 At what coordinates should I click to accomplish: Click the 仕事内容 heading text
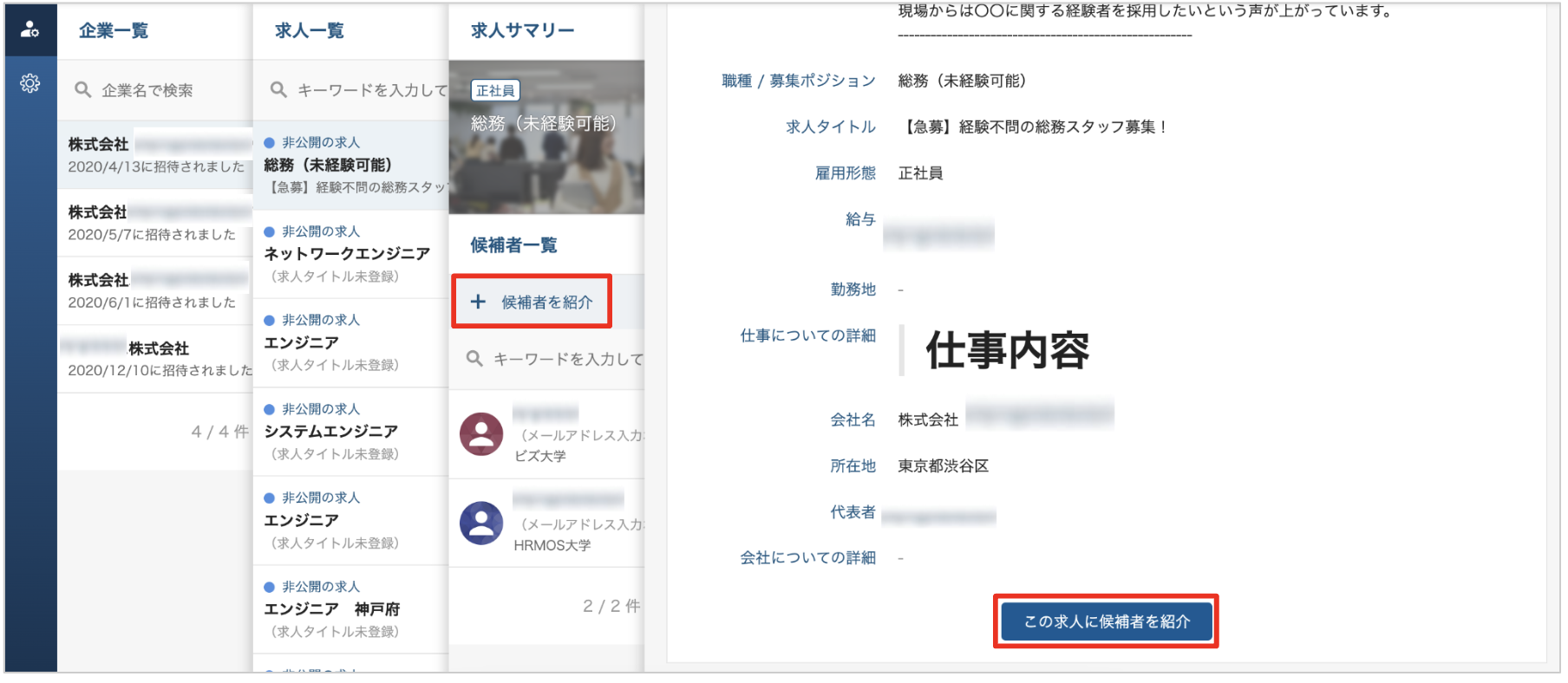[x=1008, y=350]
